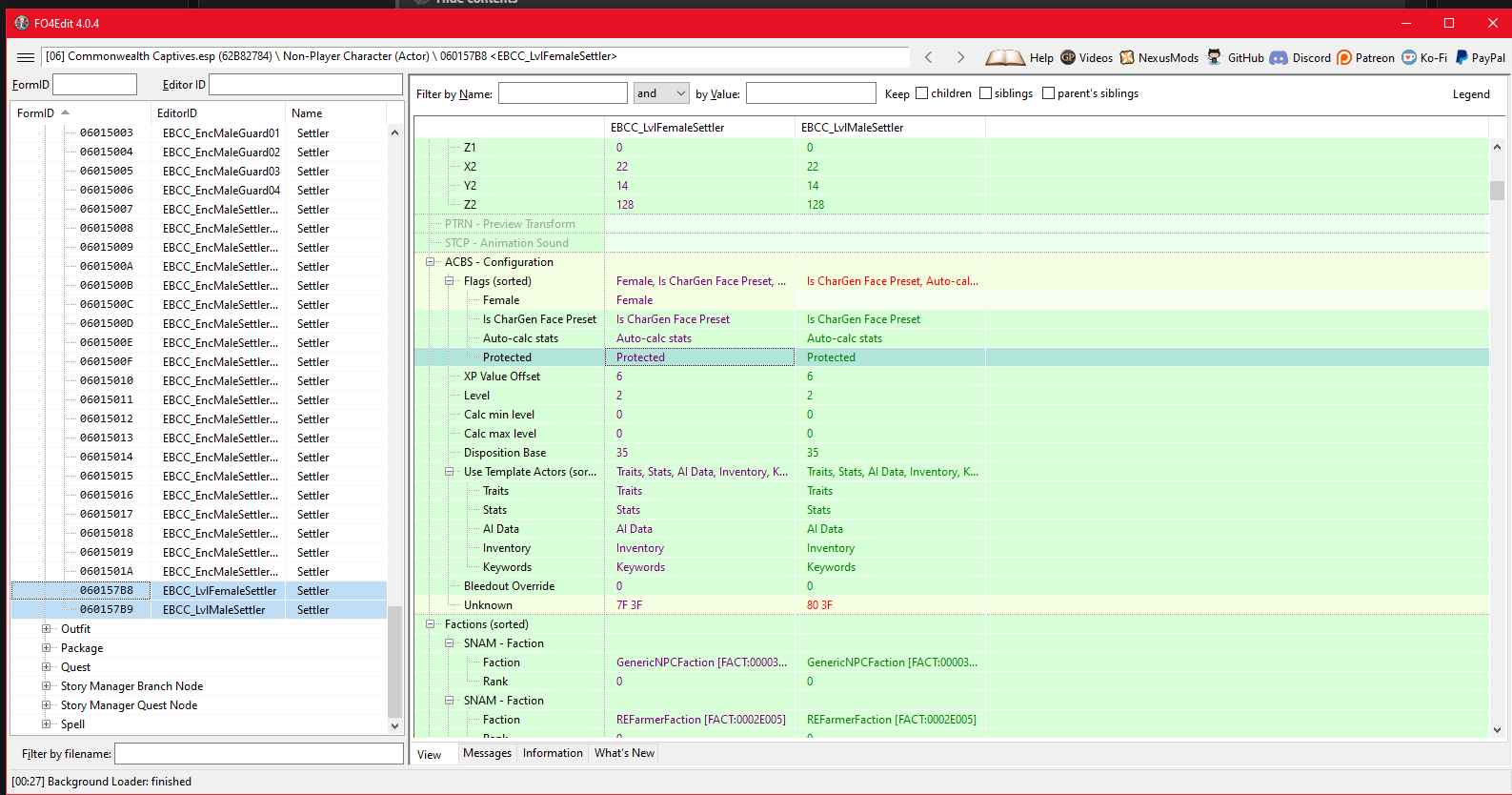Viewport: 1512px width, 795px height.
Task: Focus the Filter by filename field
Action: pyautogui.click(x=259, y=754)
